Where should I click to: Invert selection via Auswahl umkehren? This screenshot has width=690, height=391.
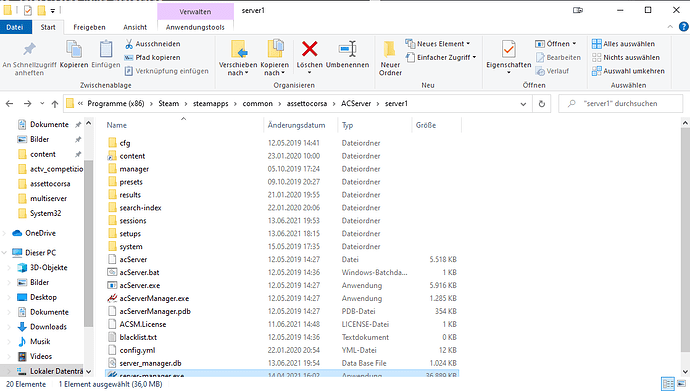628,71
